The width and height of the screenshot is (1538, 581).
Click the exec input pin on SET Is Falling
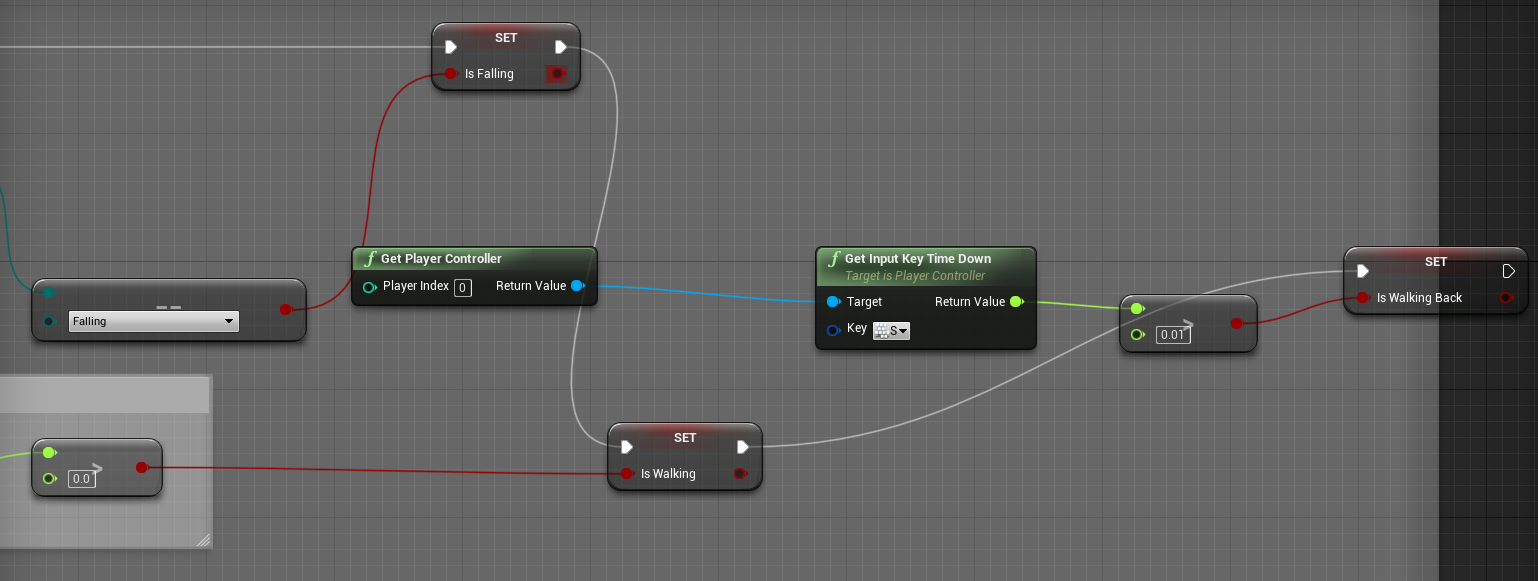click(451, 46)
